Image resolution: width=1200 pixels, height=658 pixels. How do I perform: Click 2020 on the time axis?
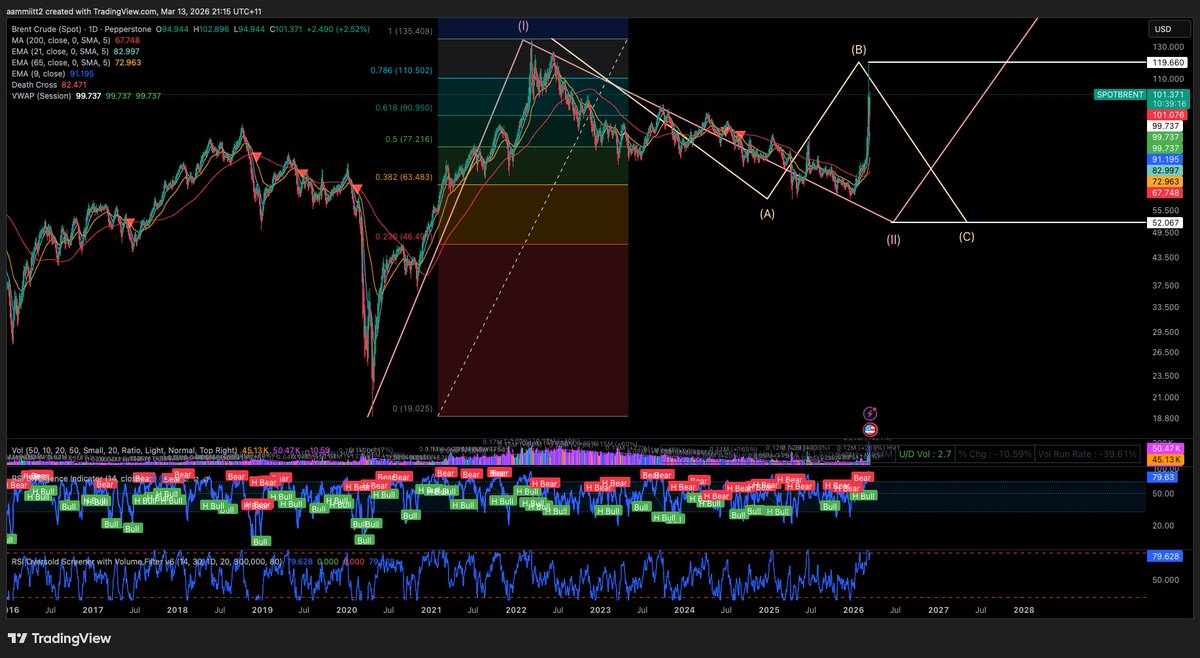tap(346, 608)
